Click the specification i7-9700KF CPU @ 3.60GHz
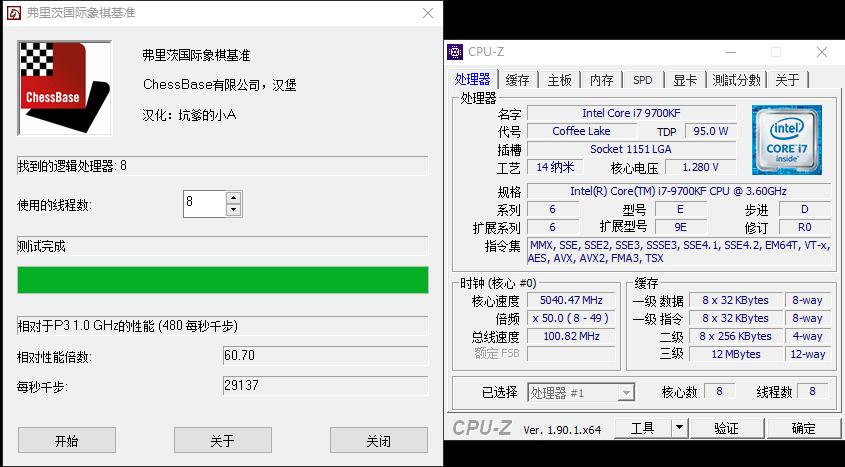Screen dimensions: 845x467 (x=678, y=191)
